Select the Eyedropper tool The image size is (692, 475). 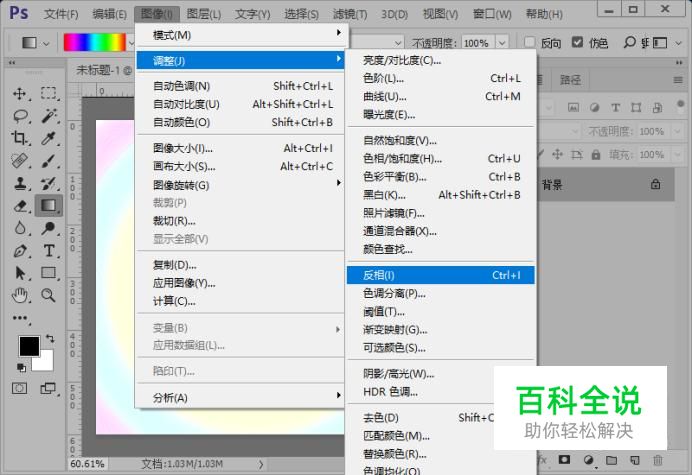(49, 138)
